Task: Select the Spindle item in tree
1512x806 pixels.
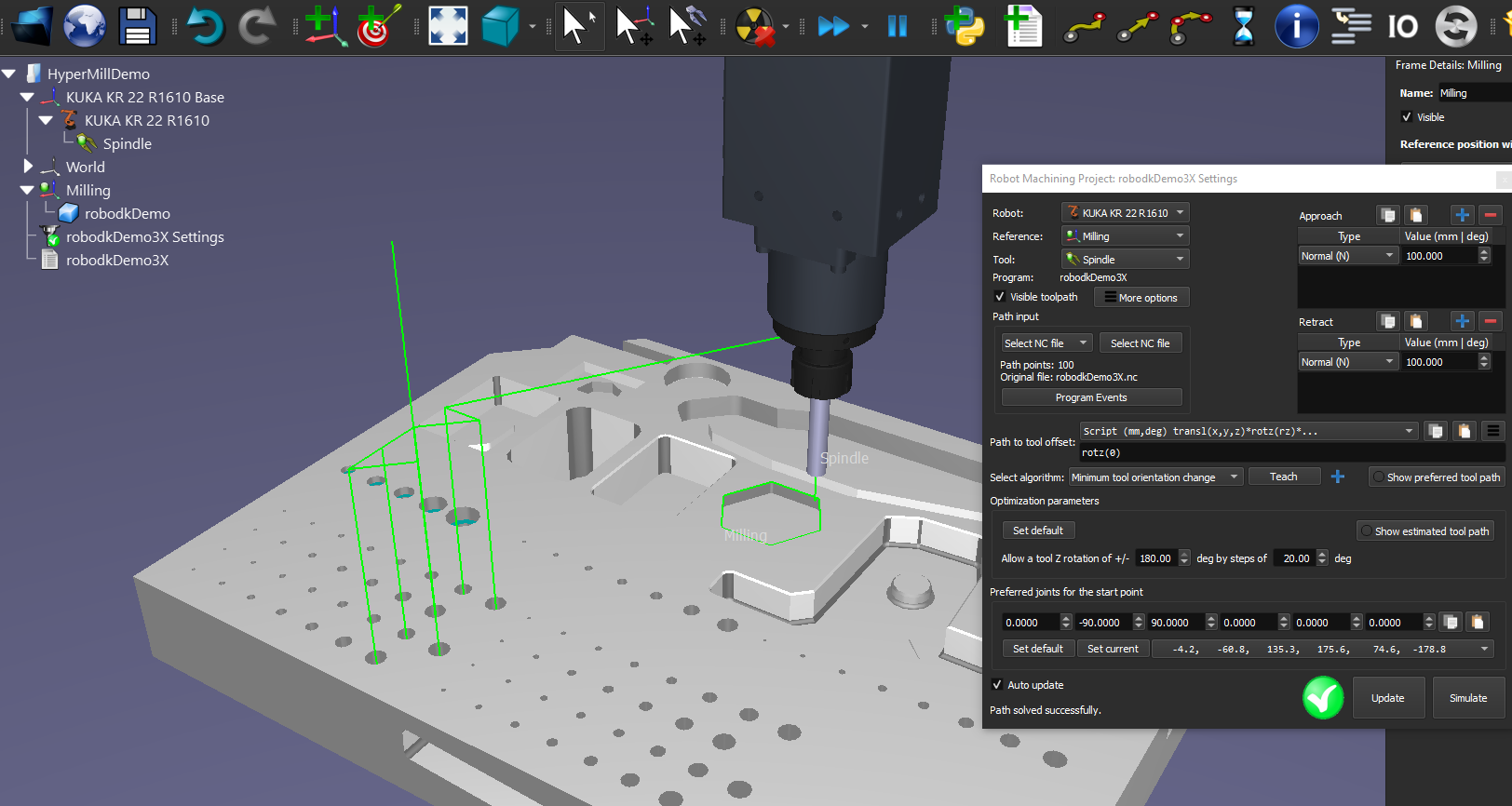Action: (127, 143)
